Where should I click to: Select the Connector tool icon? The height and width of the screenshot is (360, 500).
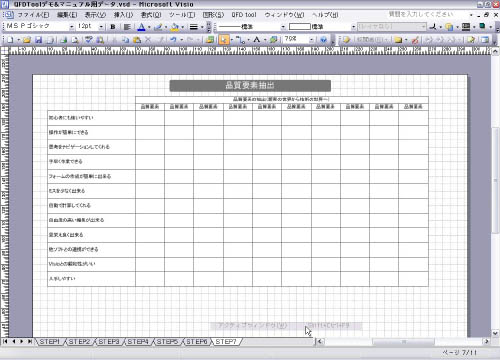coord(241,40)
